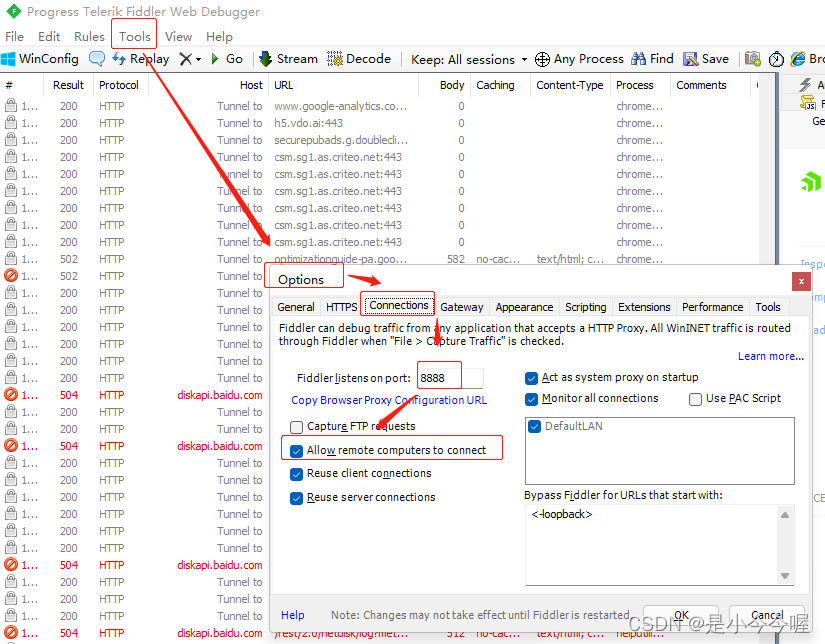The height and width of the screenshot is (644, 825).
Task: Open the Help menu
Action: click(x=219, y=36)
